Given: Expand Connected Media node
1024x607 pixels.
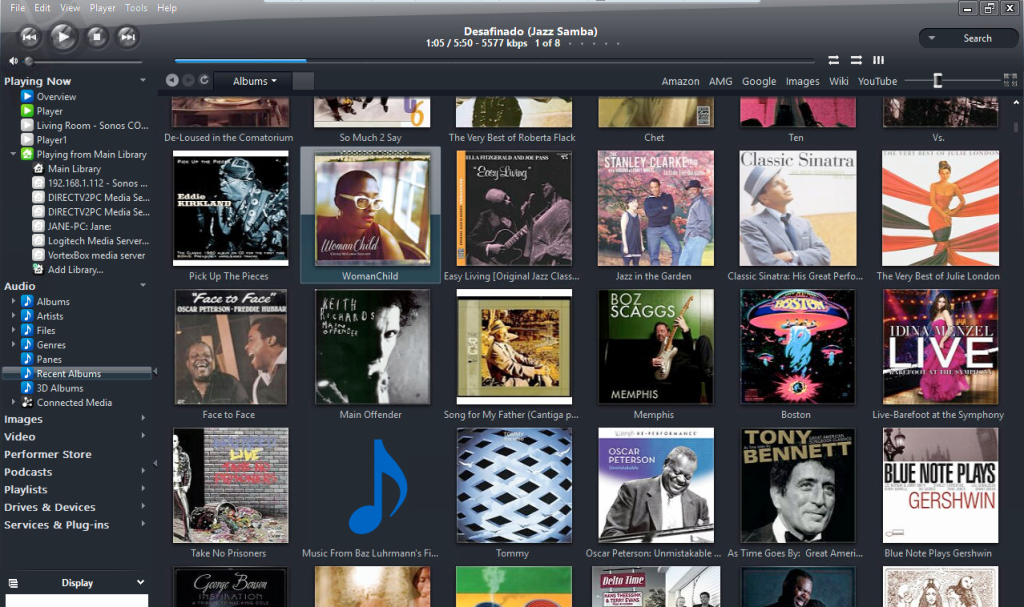Looking at the screenshot, I should 13,402.
